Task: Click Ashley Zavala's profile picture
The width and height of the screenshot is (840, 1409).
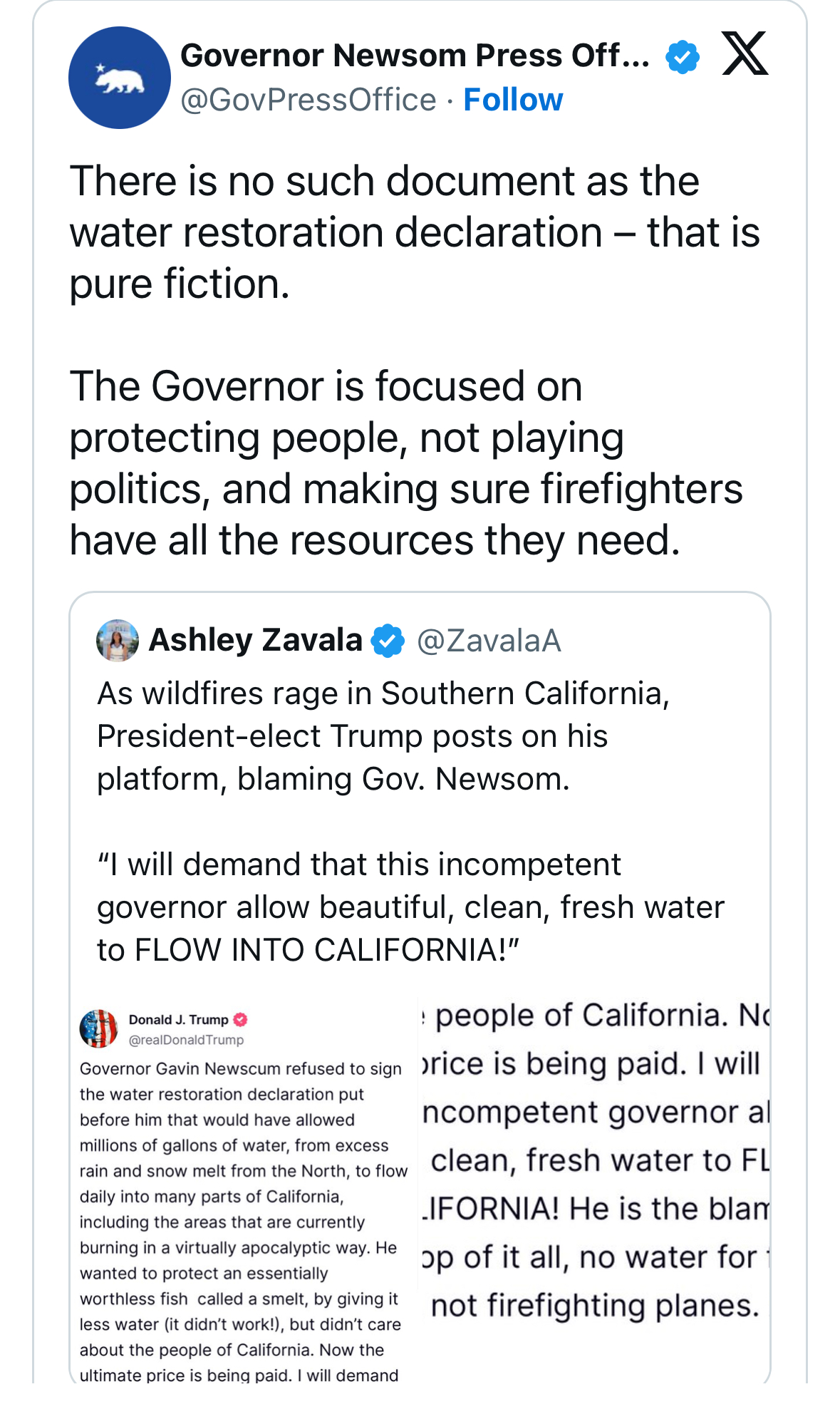Action: pyautogui.click(x=117, y=640)
